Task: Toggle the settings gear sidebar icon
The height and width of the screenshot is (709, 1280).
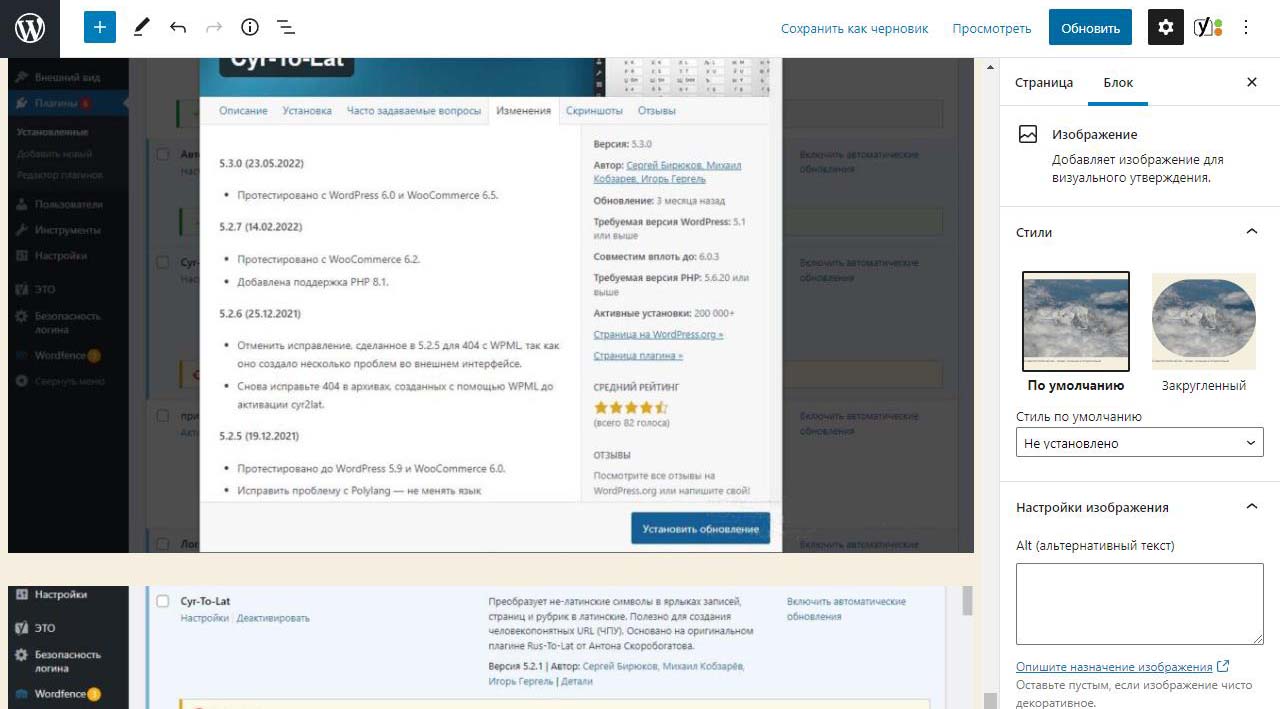Action: pos(1165,28)
